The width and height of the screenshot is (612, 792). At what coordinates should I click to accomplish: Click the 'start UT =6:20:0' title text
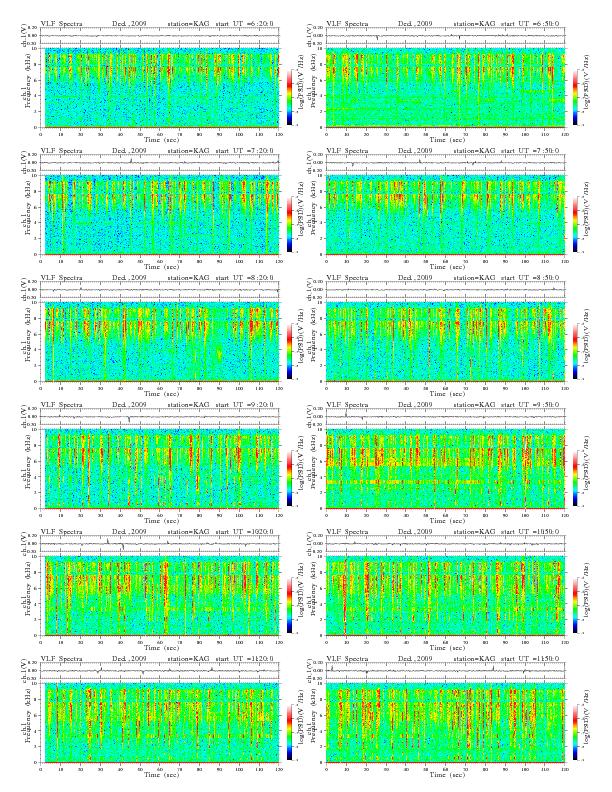tap(245, 24)
